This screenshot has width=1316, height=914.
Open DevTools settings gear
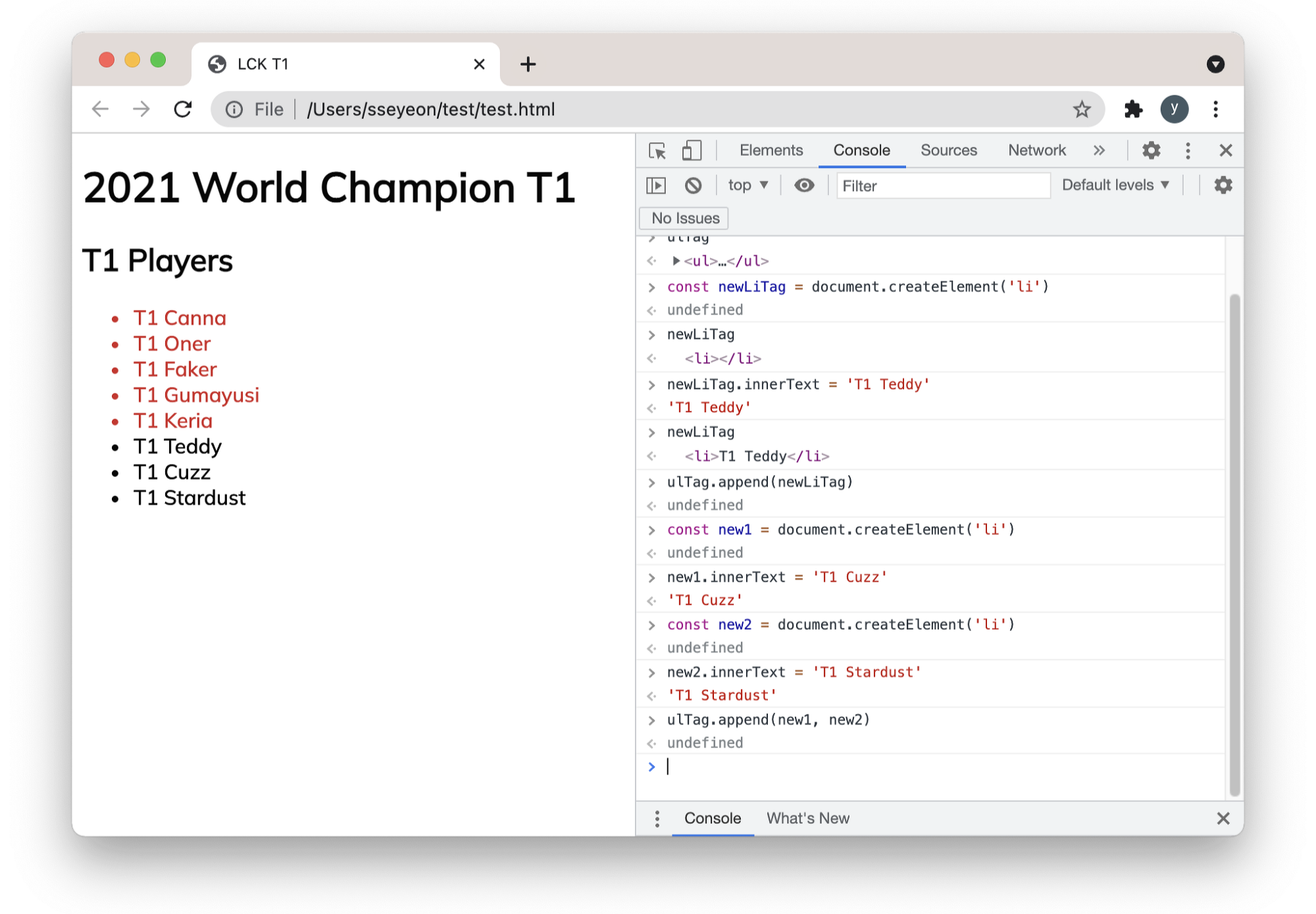click(x=1151, y=151)
